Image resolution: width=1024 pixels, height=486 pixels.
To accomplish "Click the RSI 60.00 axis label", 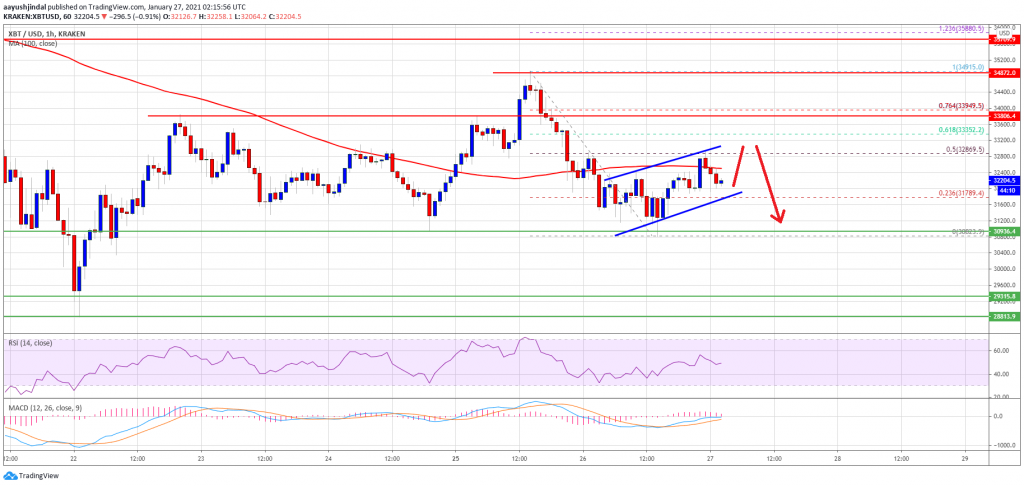I will [x=1002, y=350].
